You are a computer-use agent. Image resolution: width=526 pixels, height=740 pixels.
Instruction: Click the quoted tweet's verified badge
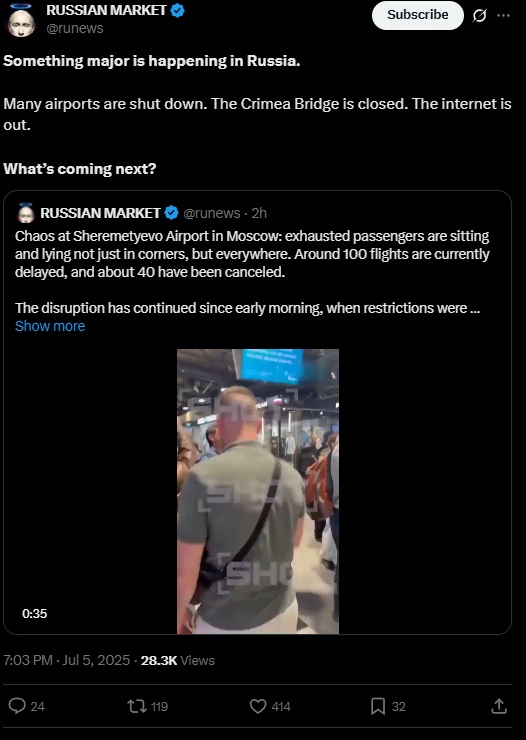(171, 213)
